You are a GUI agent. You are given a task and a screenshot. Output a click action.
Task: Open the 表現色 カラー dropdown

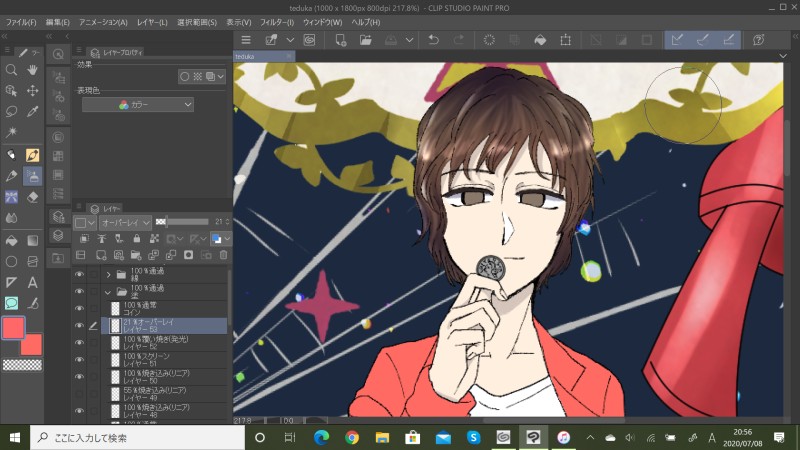(138, 104)
